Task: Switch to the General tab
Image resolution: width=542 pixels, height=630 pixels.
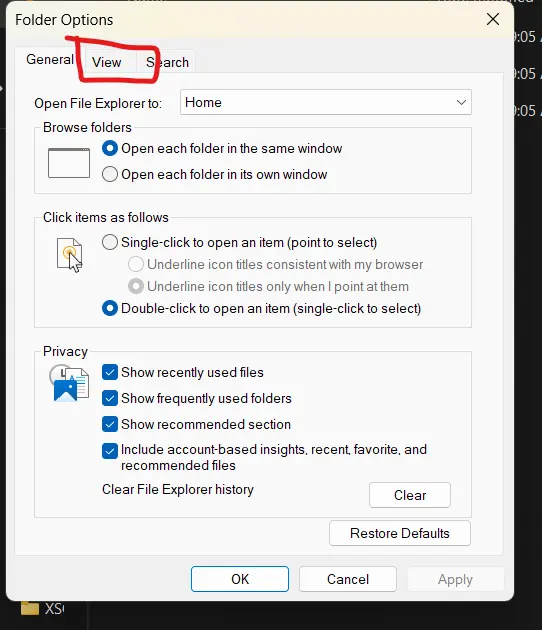Action: tap(50, 59)
